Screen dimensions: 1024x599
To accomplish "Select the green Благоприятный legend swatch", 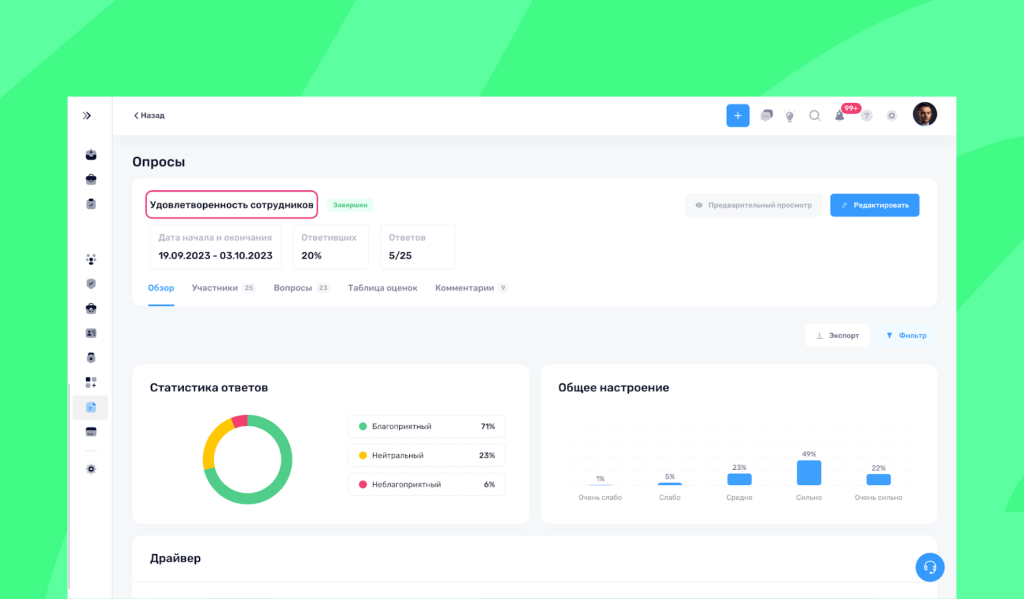I will tap(362, 427).
